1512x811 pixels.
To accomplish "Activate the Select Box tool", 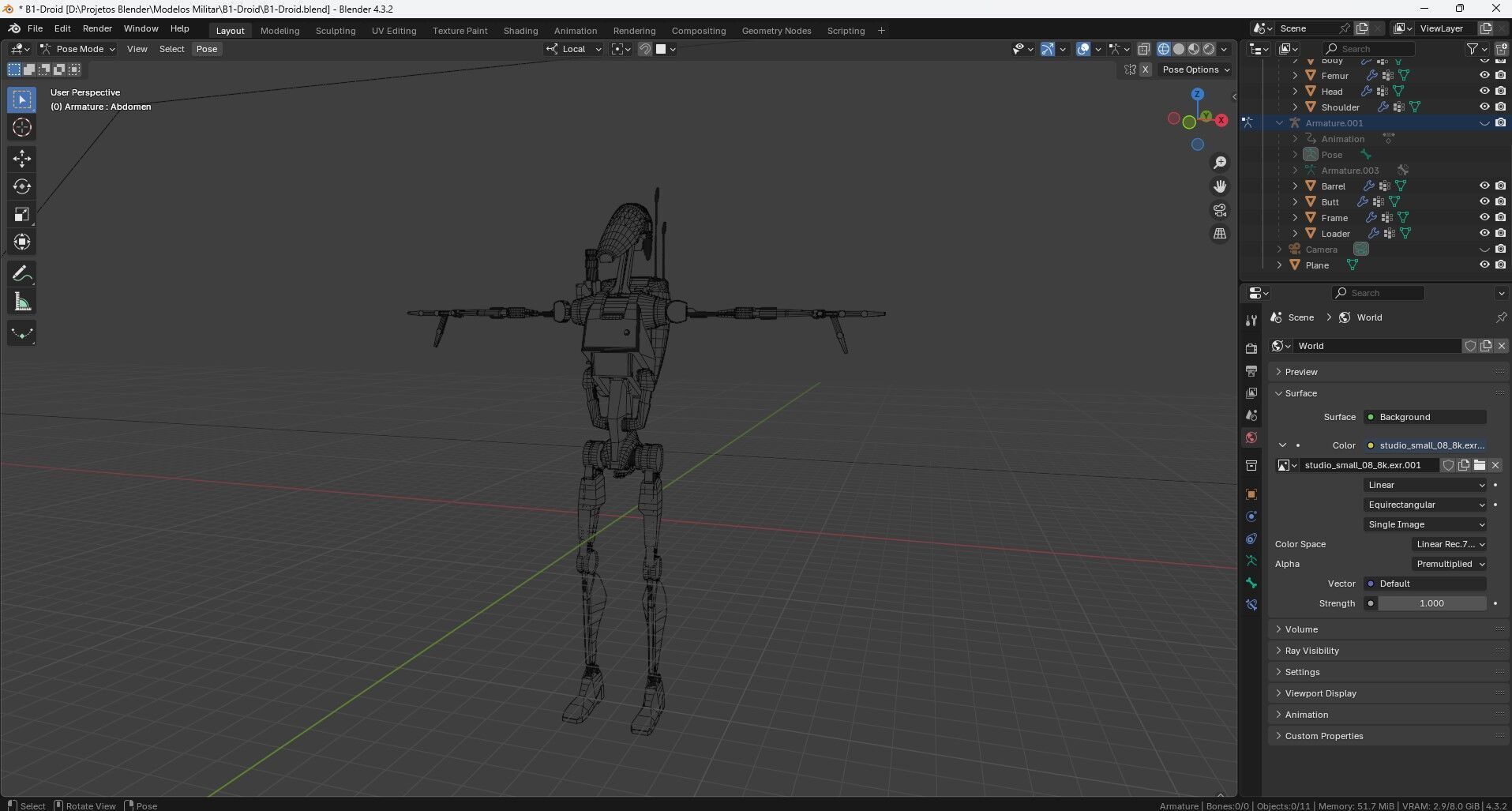I will coord(21,99).
